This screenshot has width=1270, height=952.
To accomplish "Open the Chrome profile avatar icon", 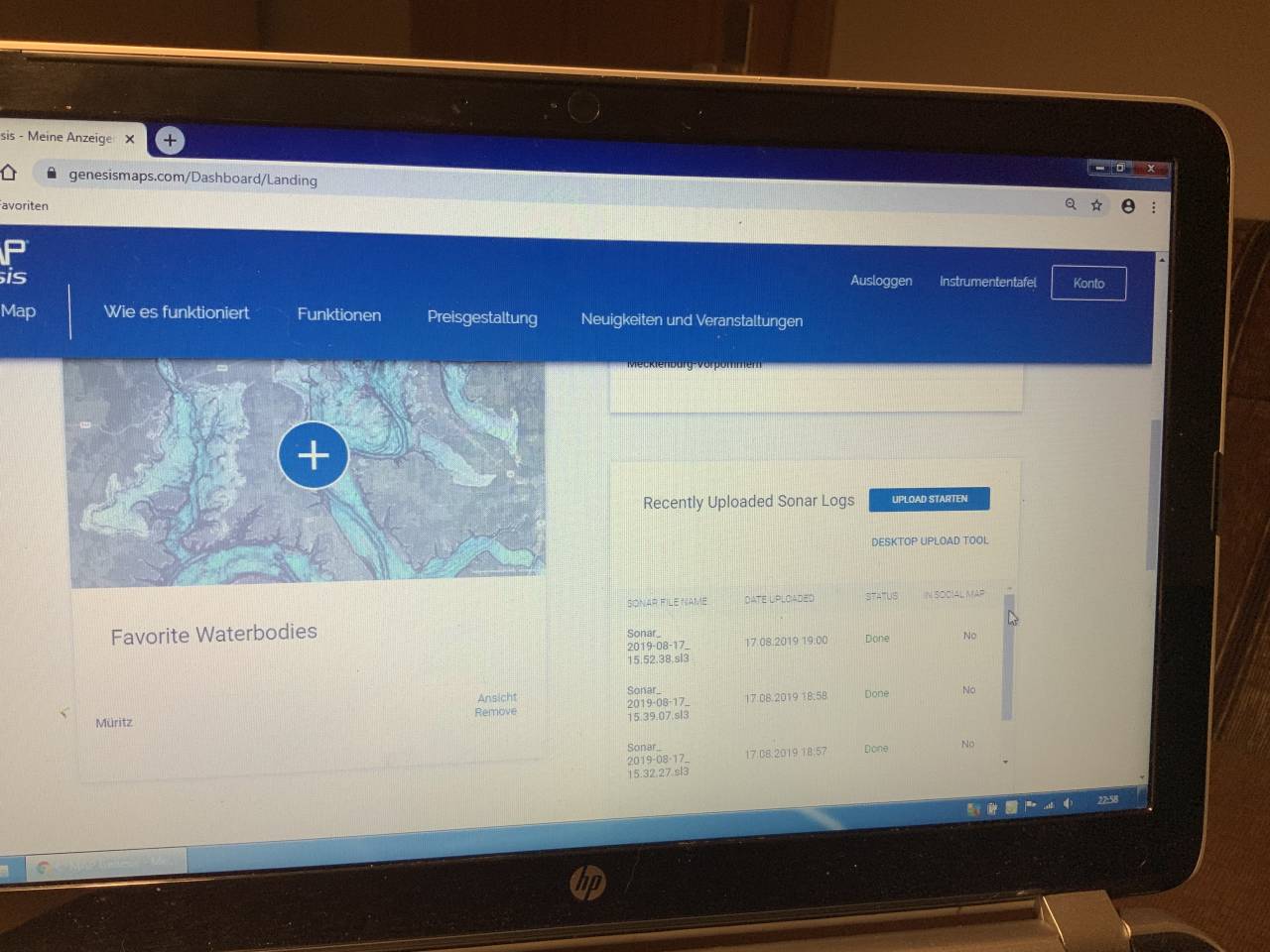I will (x=1128, y=206).
